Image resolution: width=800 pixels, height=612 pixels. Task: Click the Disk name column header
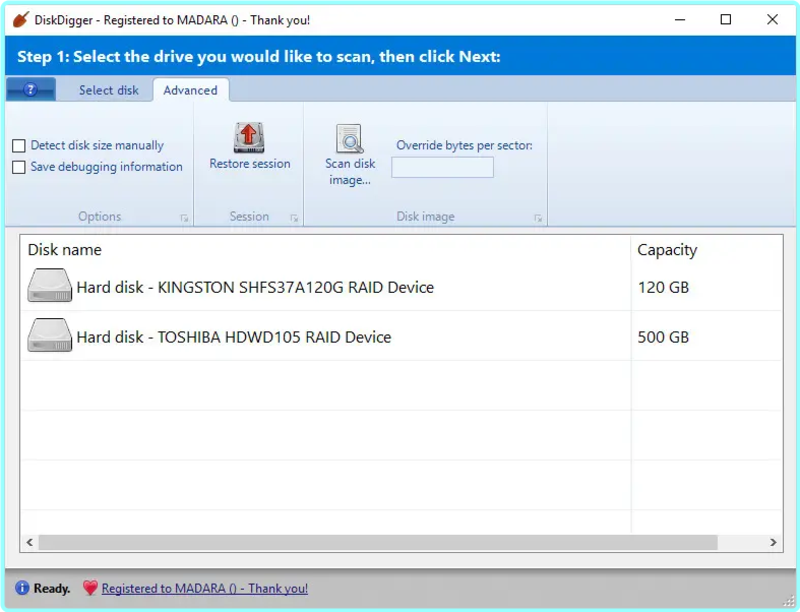65,249
